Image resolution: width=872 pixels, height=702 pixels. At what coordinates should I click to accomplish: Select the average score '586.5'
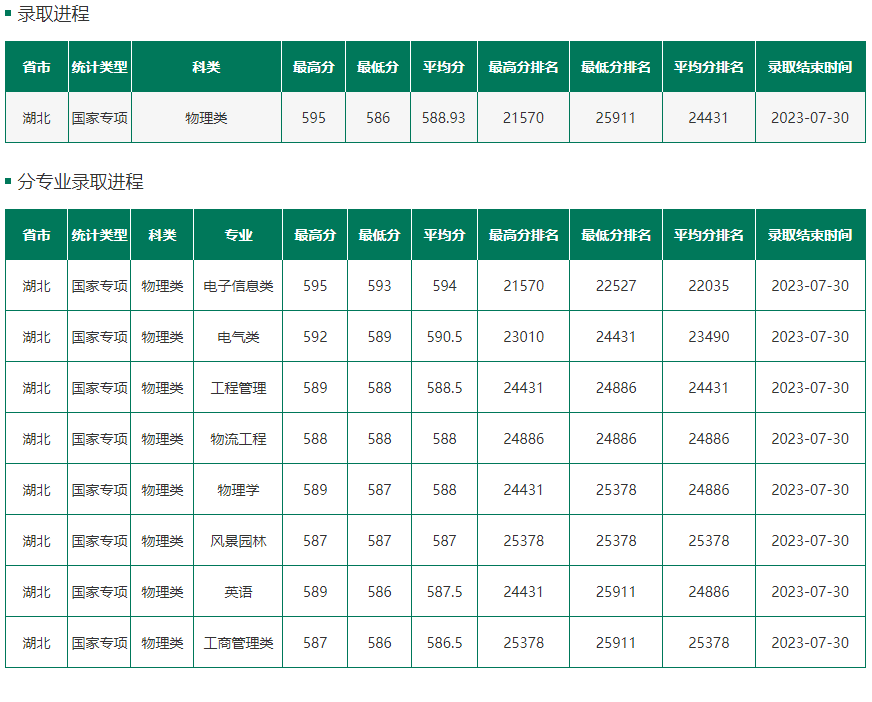(444, 643)
